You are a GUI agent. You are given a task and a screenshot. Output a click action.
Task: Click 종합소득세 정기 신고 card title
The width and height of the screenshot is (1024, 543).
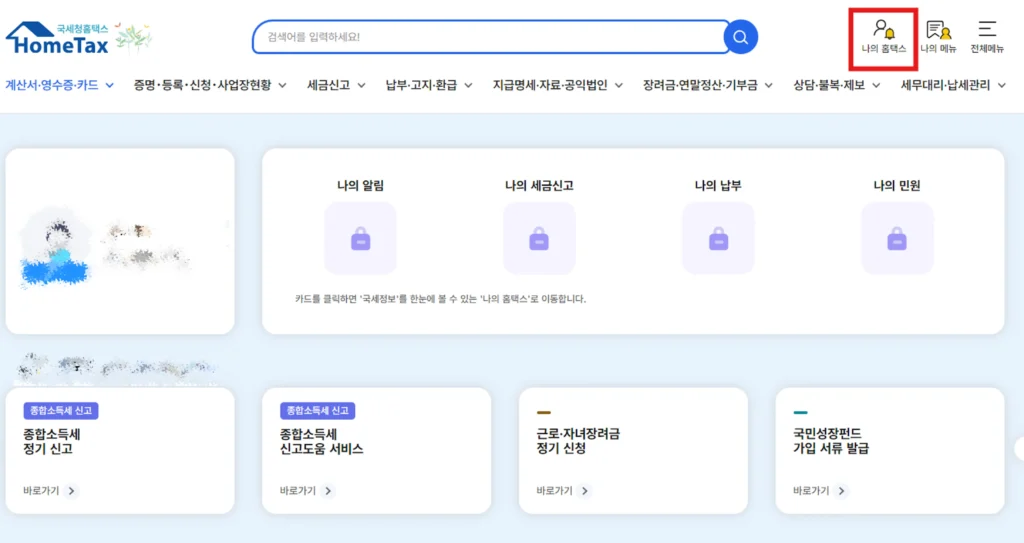pos(52,442)
